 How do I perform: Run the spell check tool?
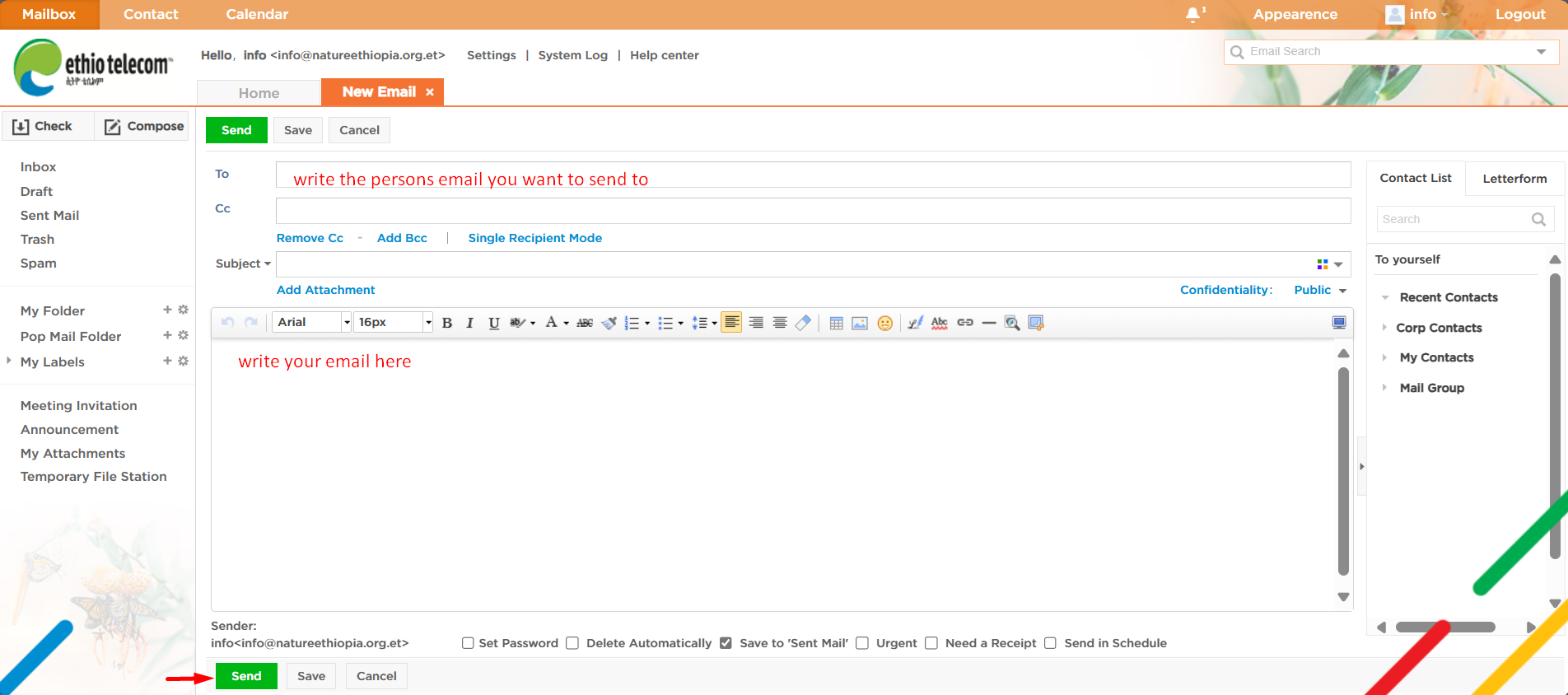940,323
